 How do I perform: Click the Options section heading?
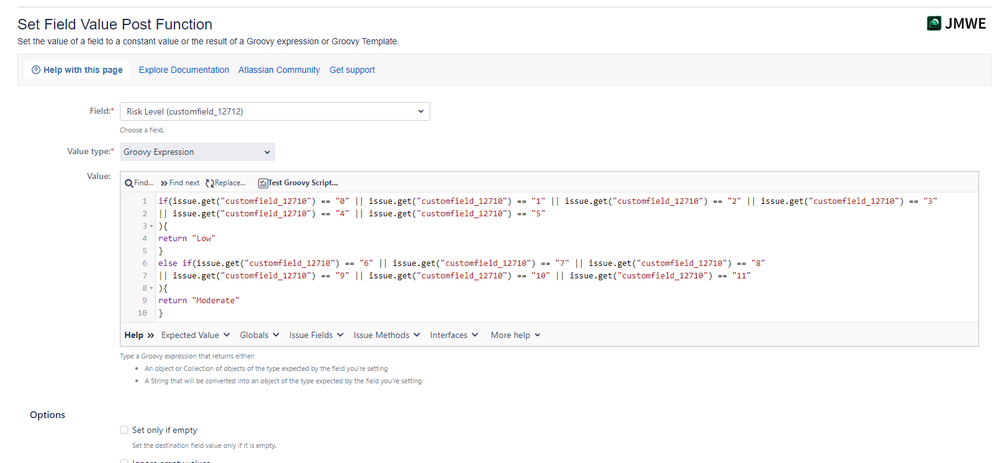click(x=47, y=415)
